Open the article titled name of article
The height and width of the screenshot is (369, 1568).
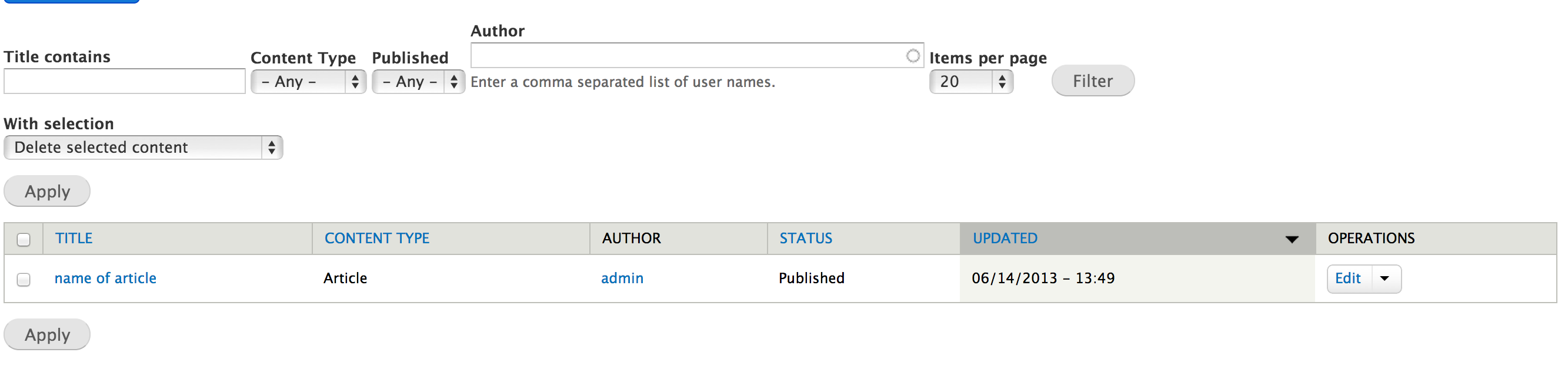coord(105,278)
